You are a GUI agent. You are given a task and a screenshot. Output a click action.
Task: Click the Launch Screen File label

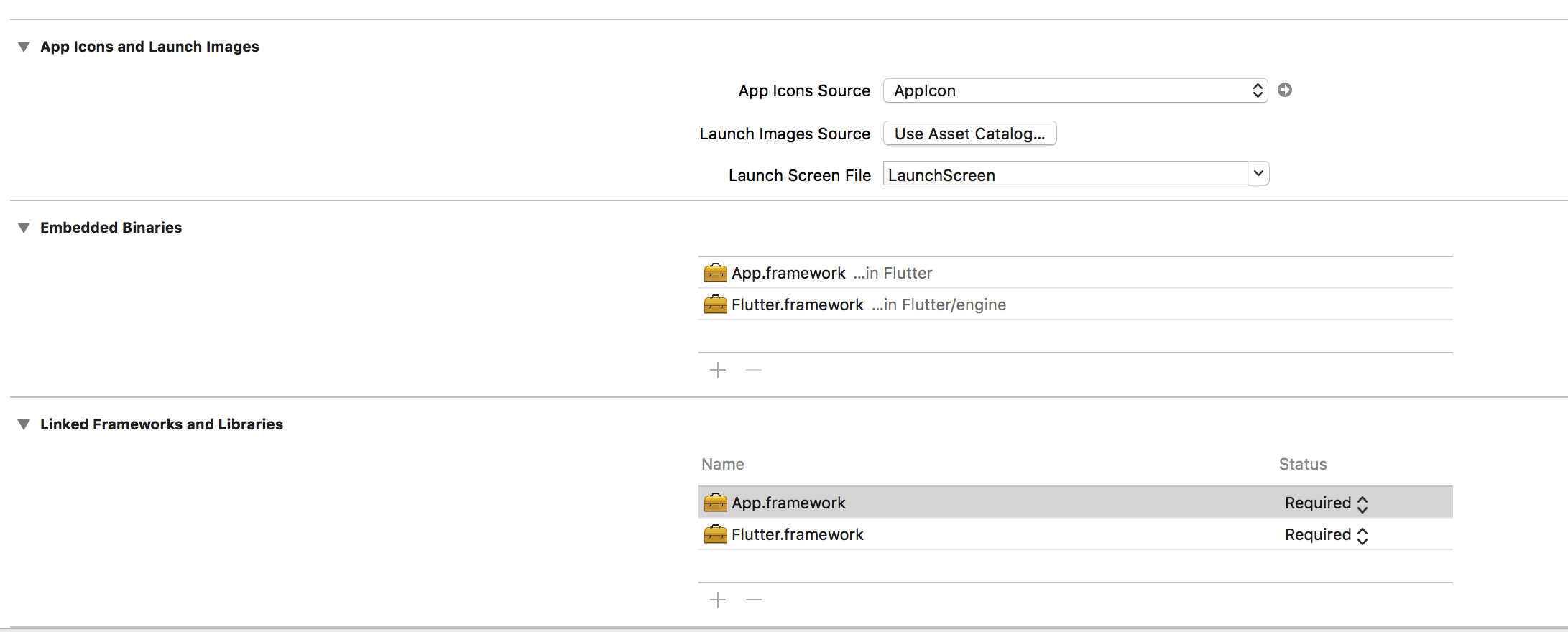point(800,175)
